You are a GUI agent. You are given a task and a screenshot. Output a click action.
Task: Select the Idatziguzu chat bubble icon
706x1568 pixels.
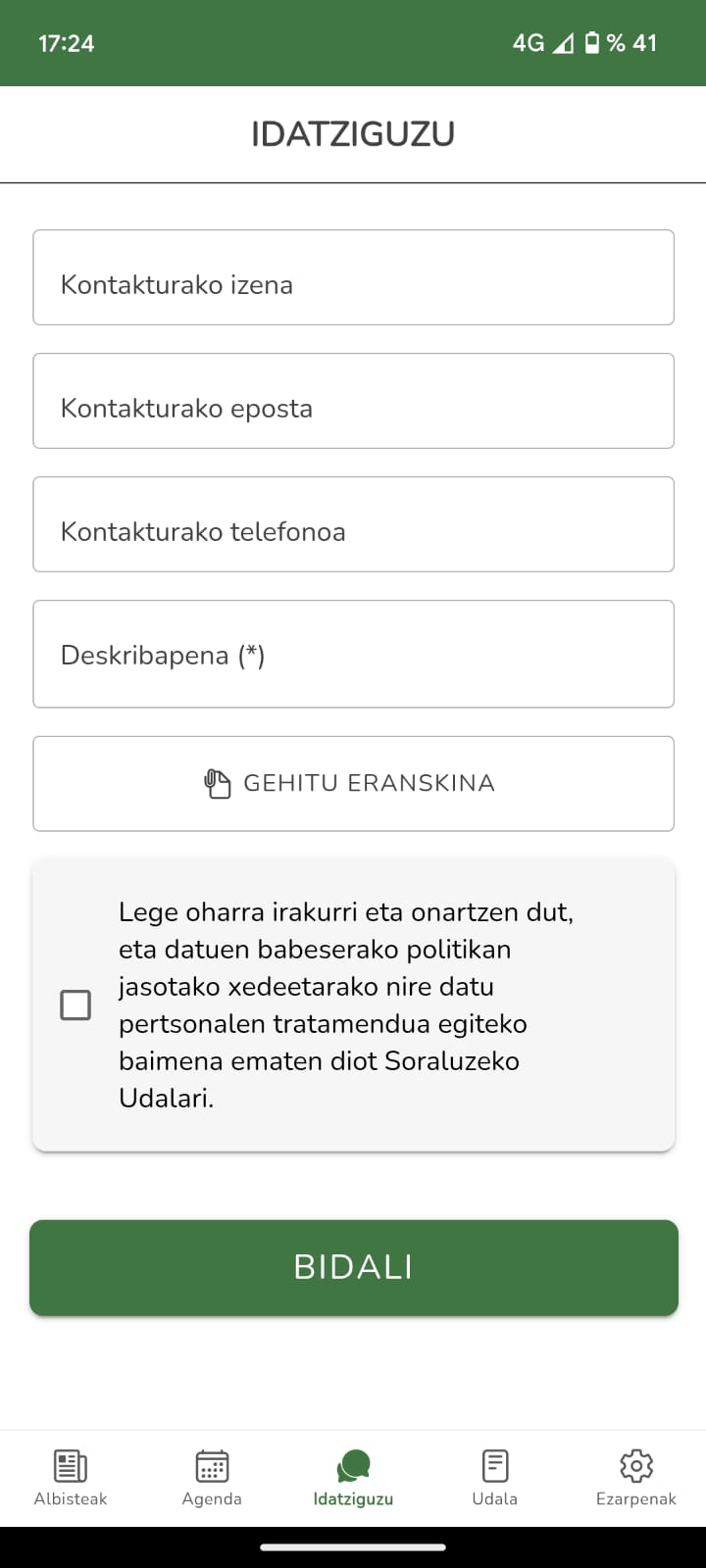(353, 1466)
